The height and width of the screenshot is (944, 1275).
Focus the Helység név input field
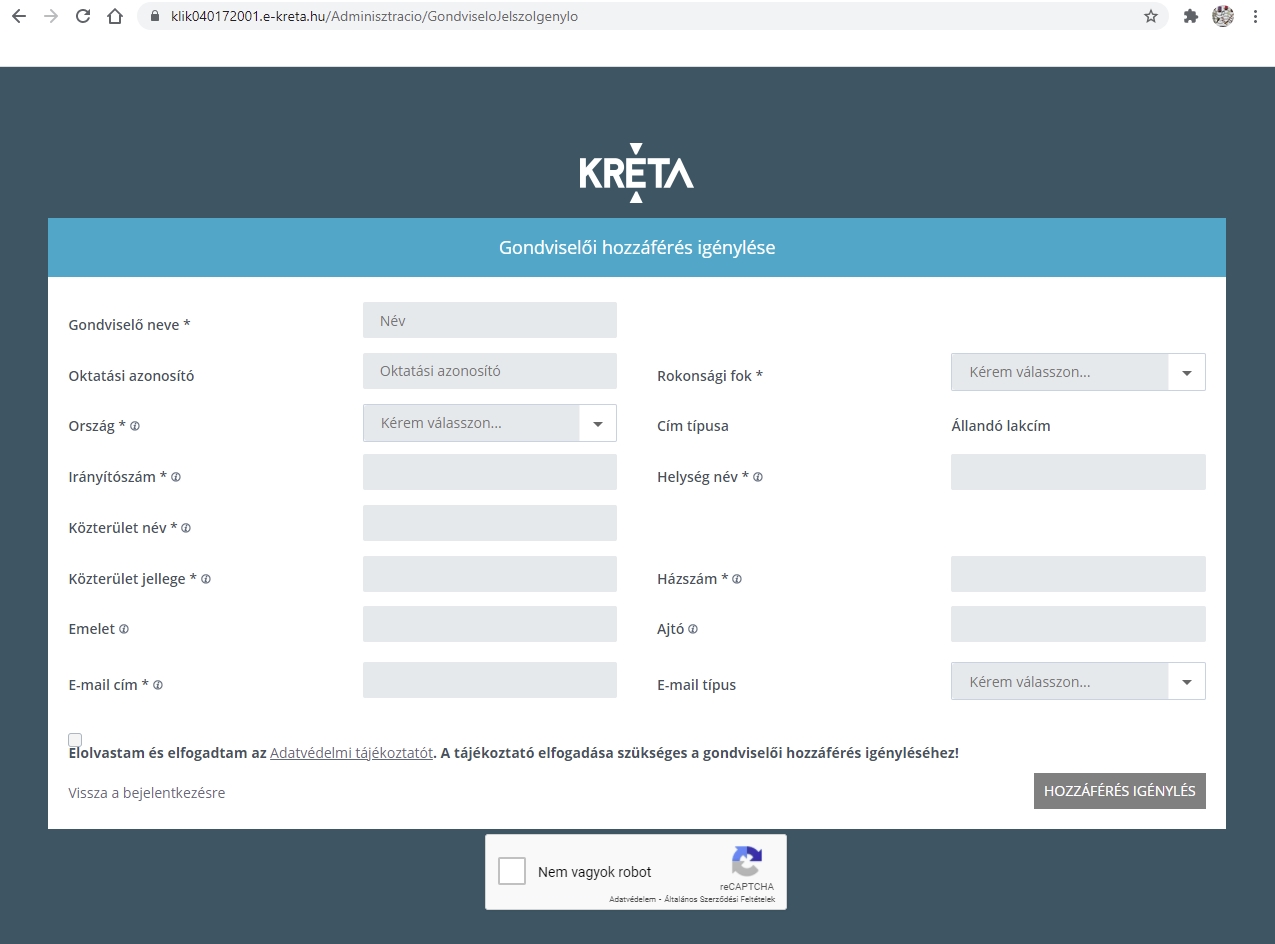pyautogui.click(x=1078, y=472)
